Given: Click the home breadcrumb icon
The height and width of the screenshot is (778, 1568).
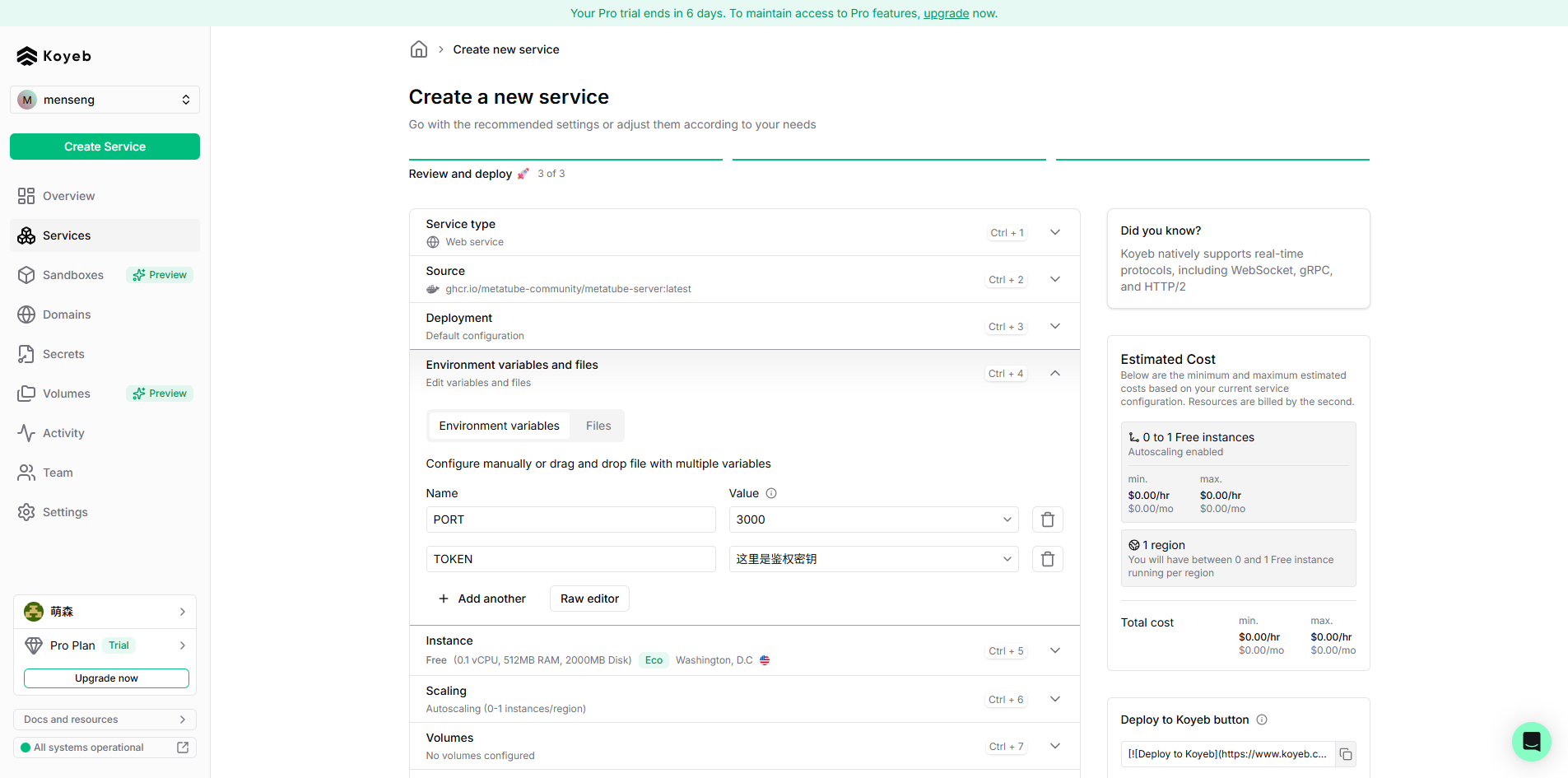Looking at the screenshot, I should point(418,49).
